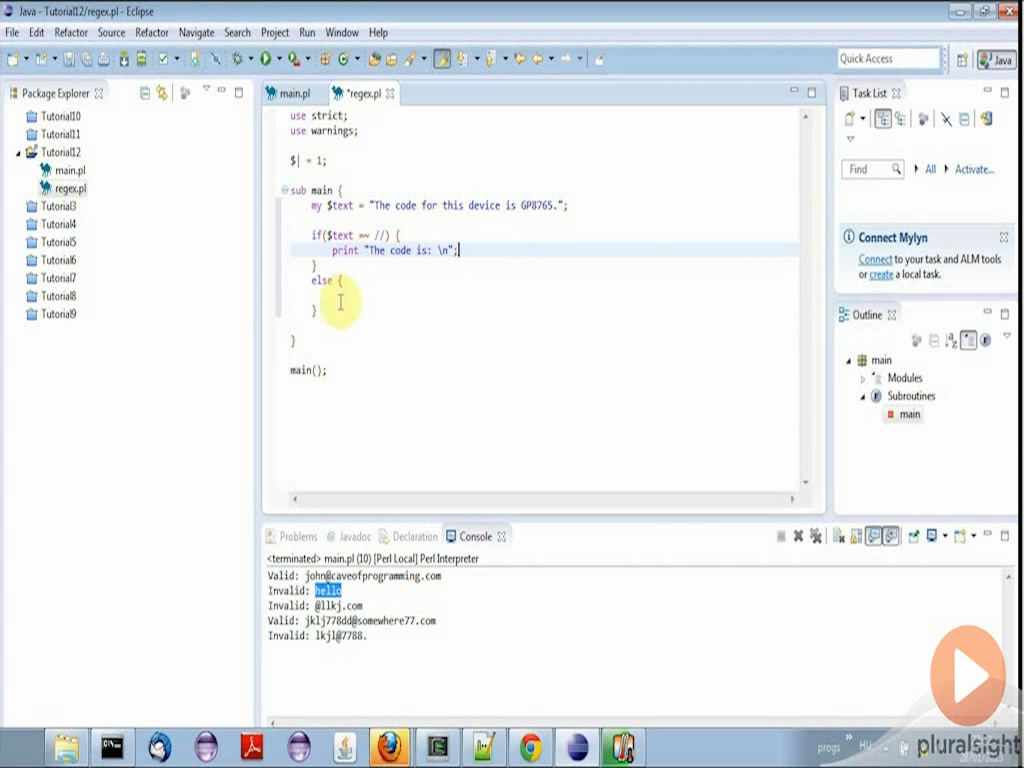This screenshot has height=768, width=1024.
Task: Collapse main root node in Outline
Action: click(849, 360)
